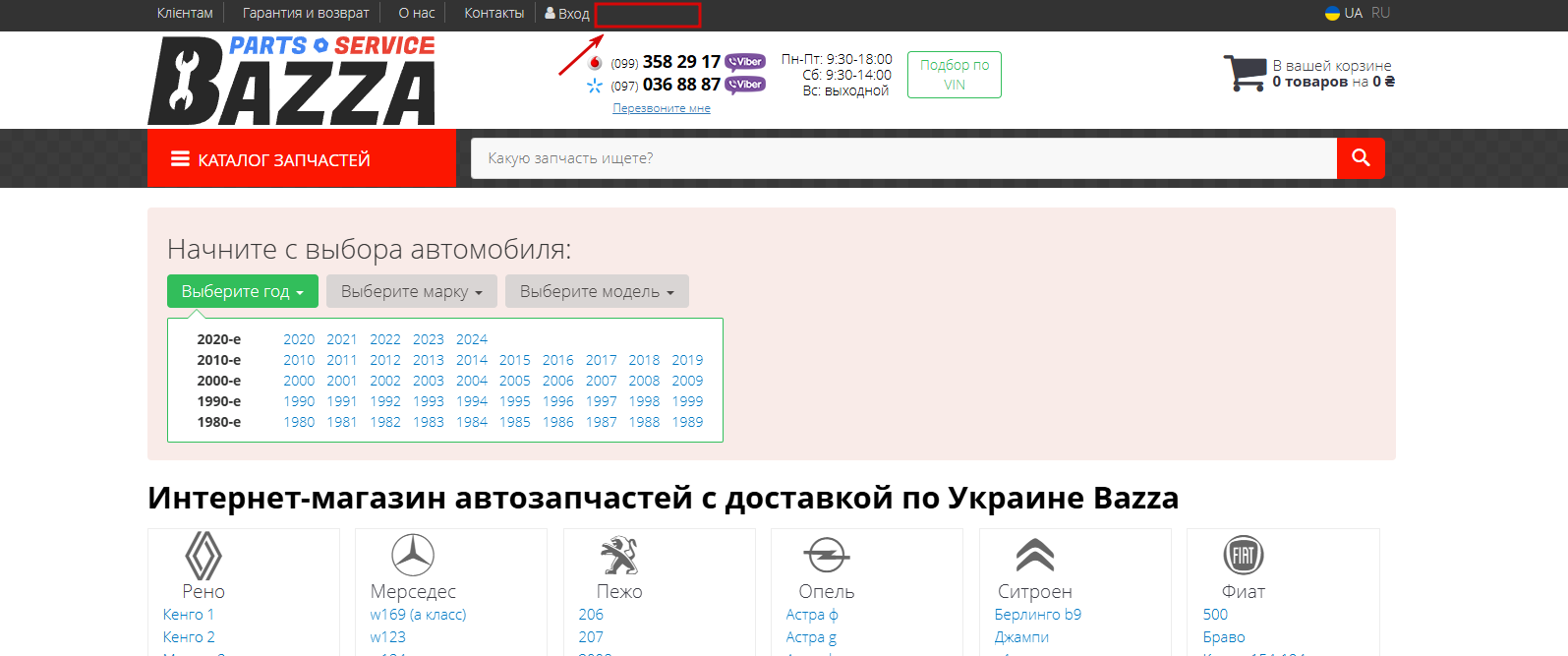Open the Контакты page
This screenshot has height=656, width=1568.
[x=494, y=13]
